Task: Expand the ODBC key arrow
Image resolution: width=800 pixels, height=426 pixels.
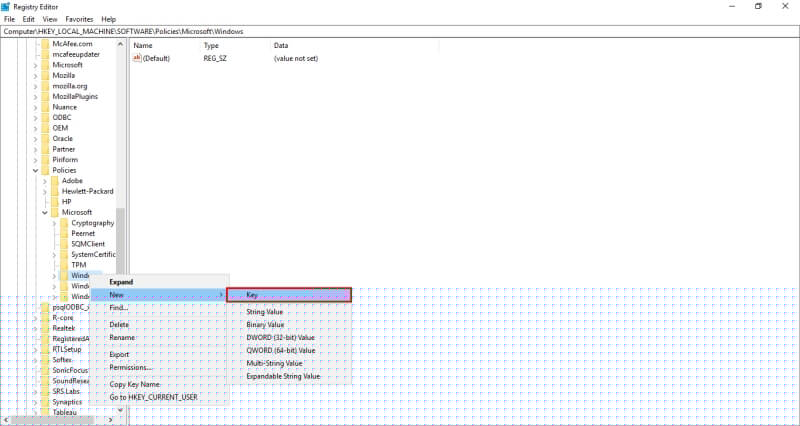Action: click(36, 117)
